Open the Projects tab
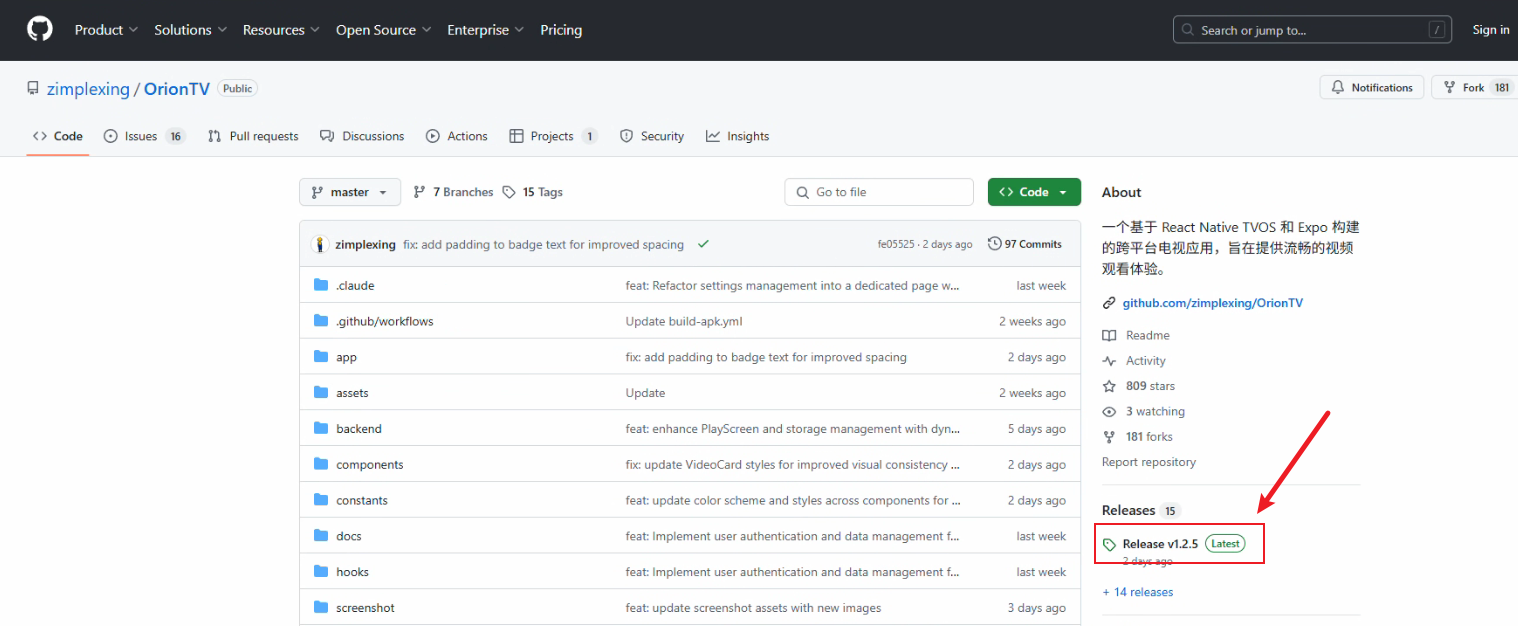Image resolution: width=1518 pixels, height=626 pixels. pos(553,136)
